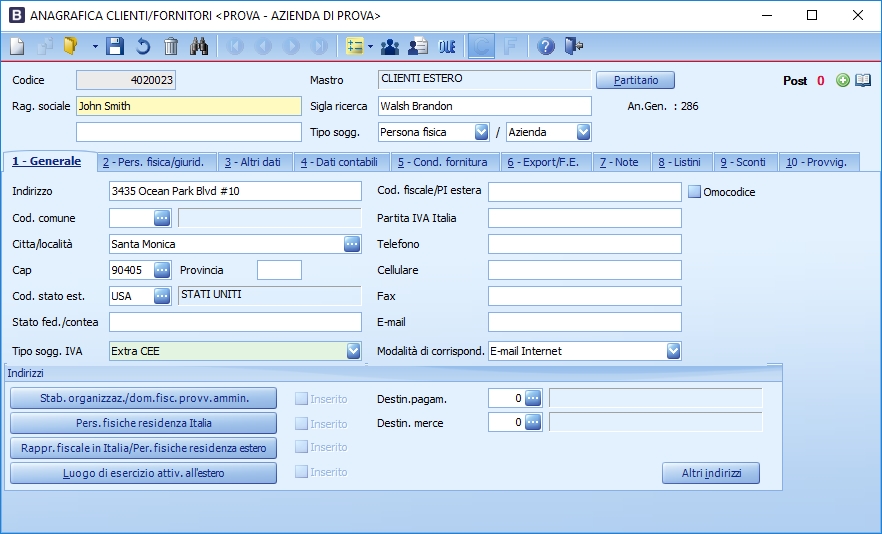882x534 pixels.
Task: Click the Cod. comune lookup button
Action: tap(162, 218)
